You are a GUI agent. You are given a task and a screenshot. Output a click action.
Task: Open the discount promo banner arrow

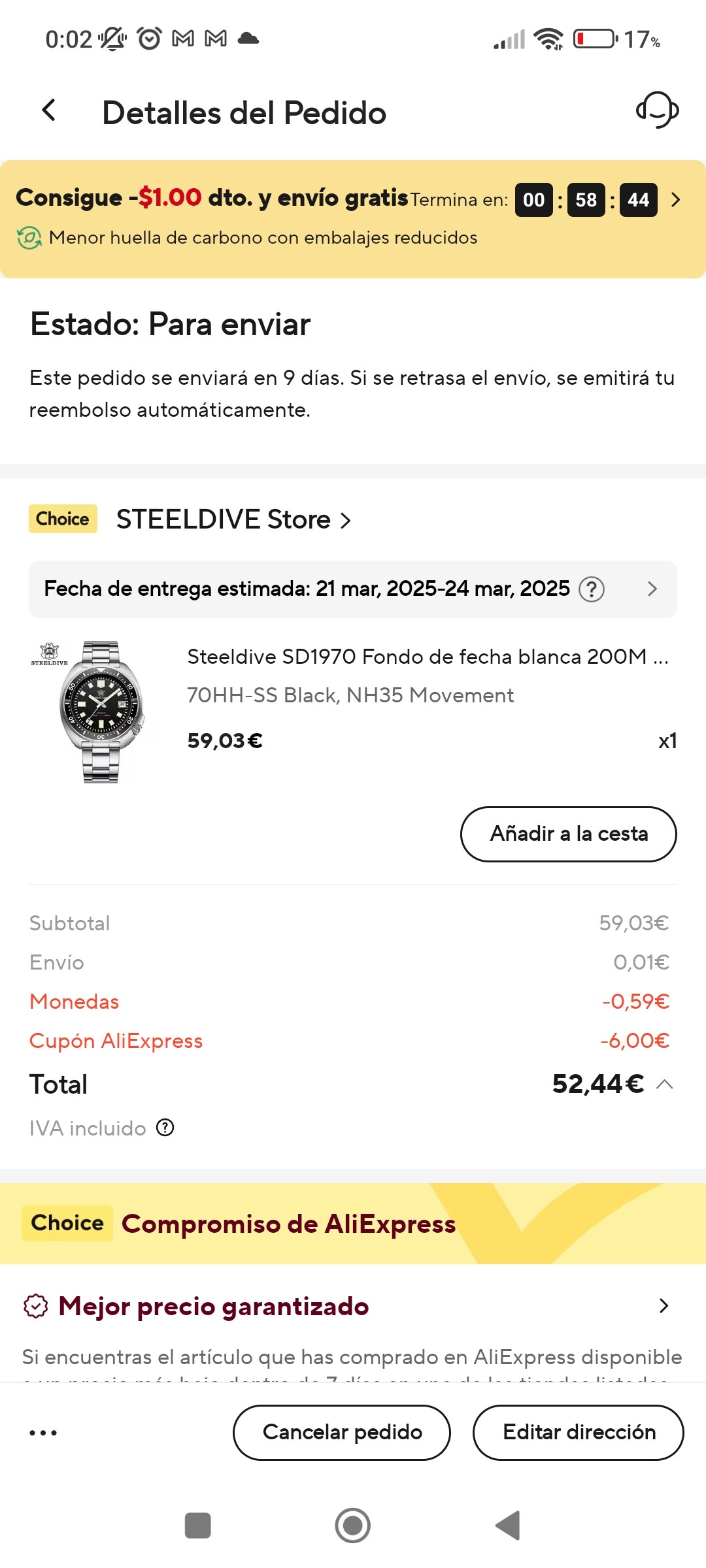[x=676, y=200]
